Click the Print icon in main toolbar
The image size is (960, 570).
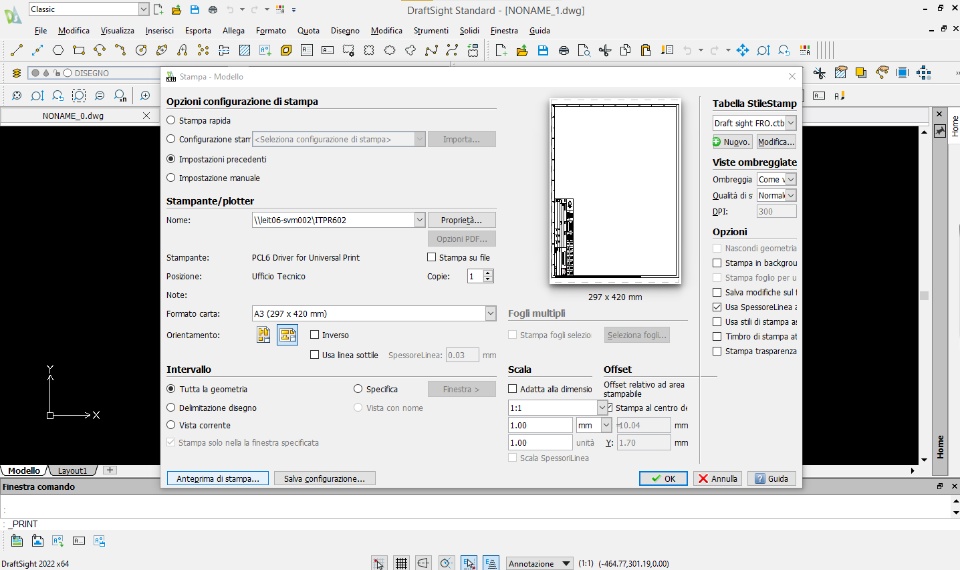click(563, 50)
